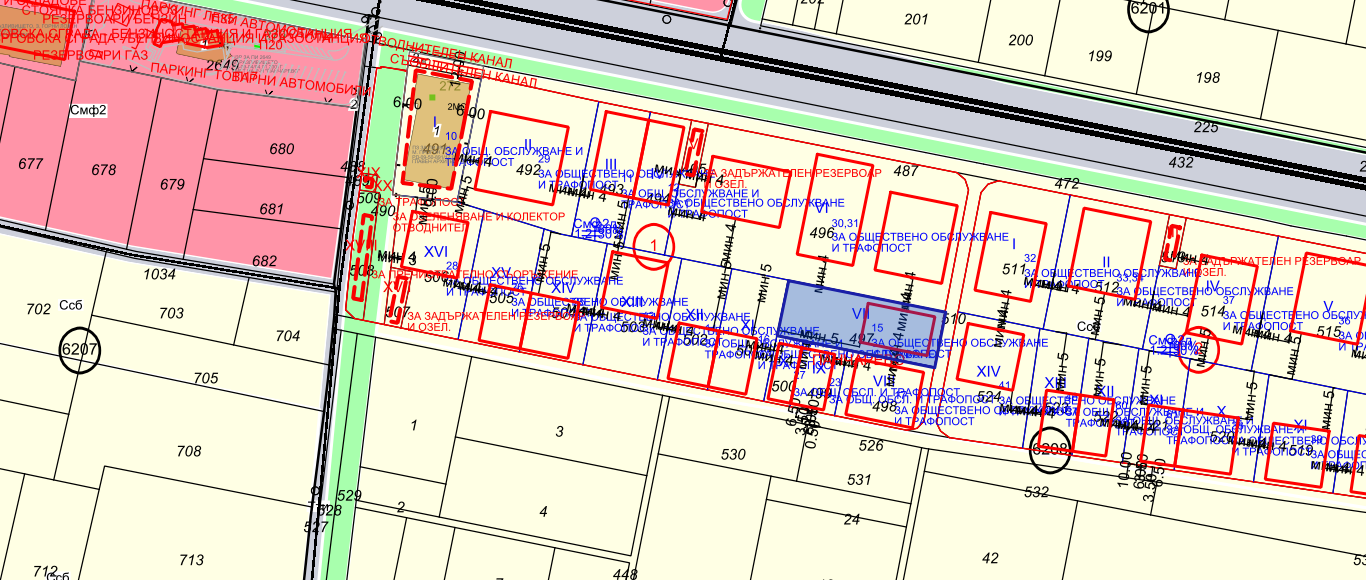Pick parcel 703 below the pink zone

pos(171,313)
